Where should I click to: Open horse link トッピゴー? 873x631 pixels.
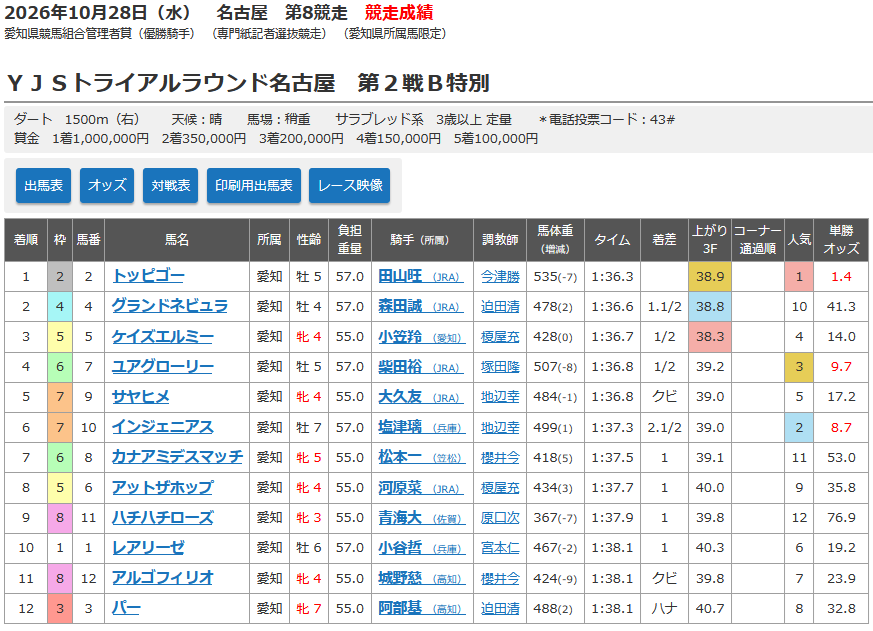point(148,276)
